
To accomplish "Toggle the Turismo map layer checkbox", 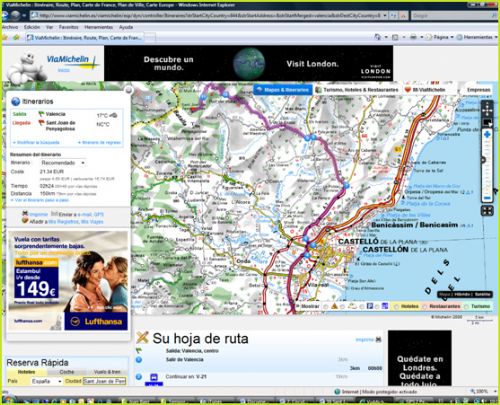I will click(466, 306).
